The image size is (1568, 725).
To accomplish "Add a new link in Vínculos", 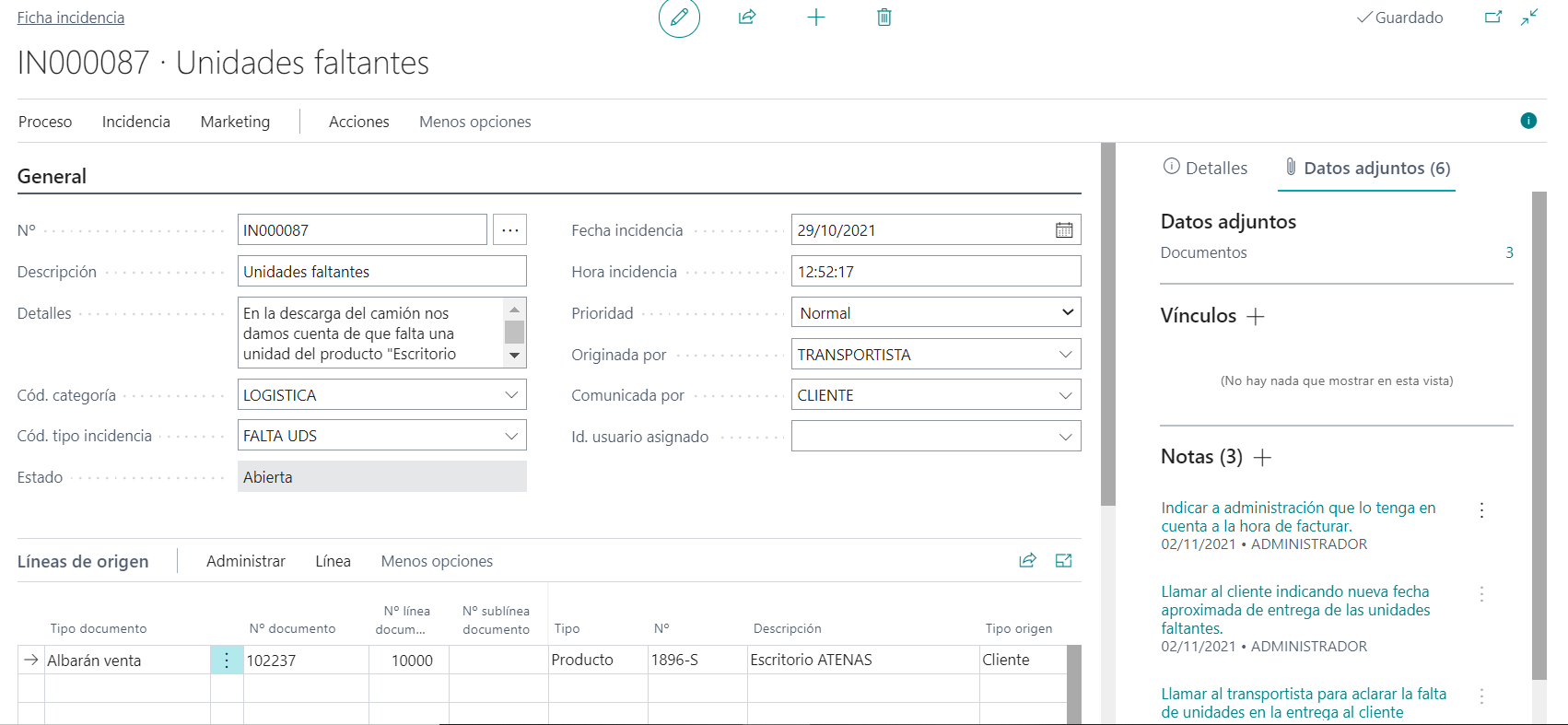I will point(1256,317).
